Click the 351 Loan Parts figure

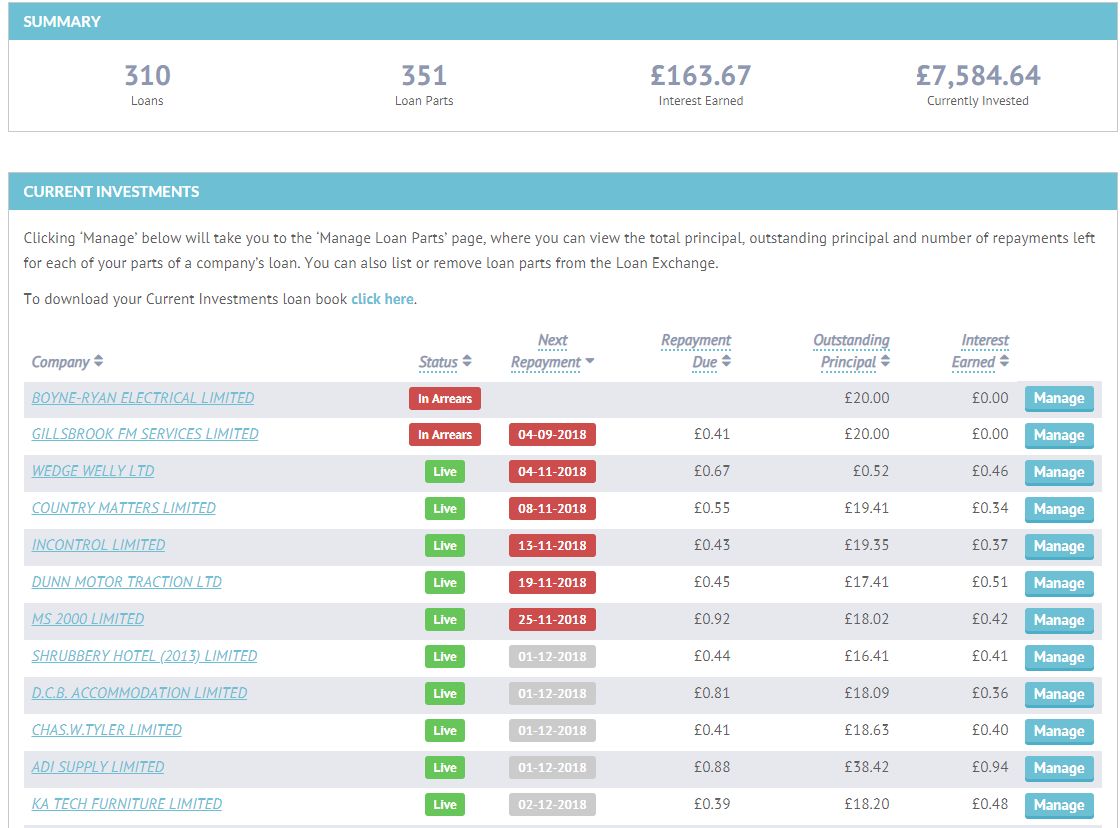click(424, 76)
